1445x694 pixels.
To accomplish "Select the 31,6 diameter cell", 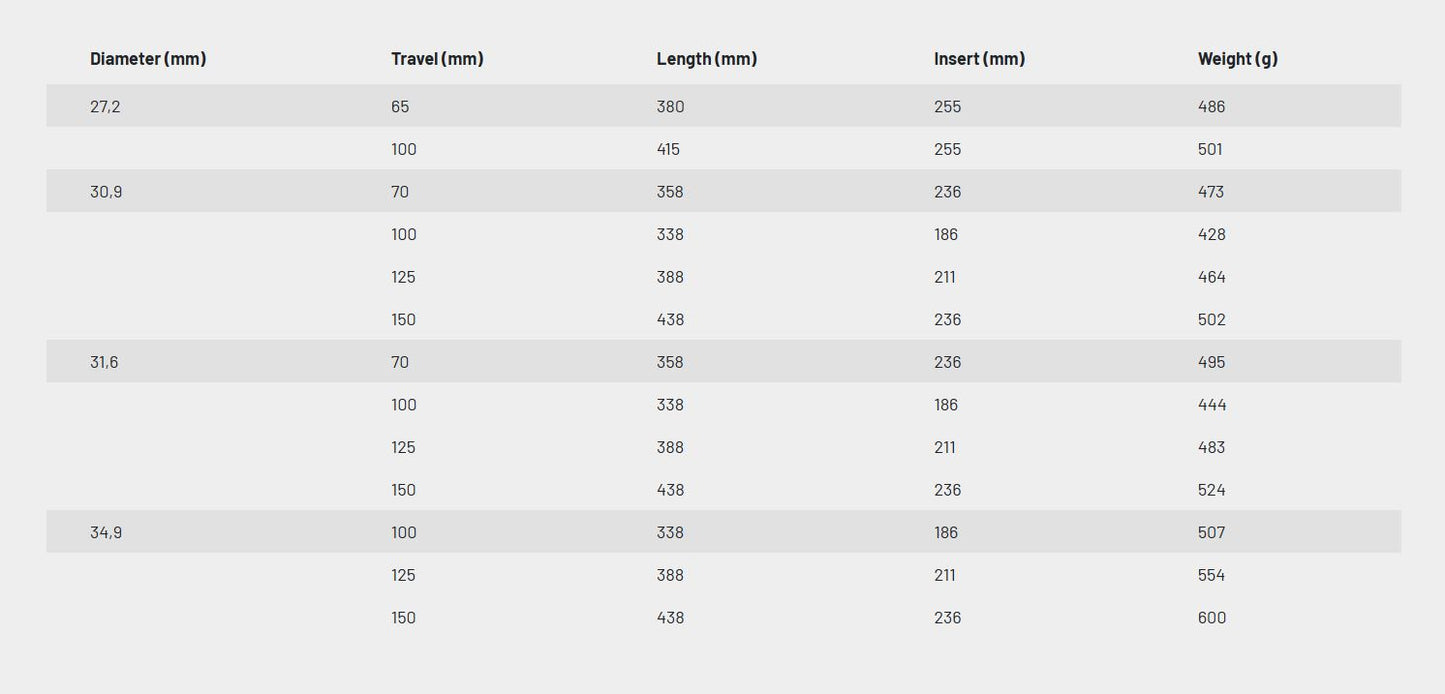I will pos(104,362).
